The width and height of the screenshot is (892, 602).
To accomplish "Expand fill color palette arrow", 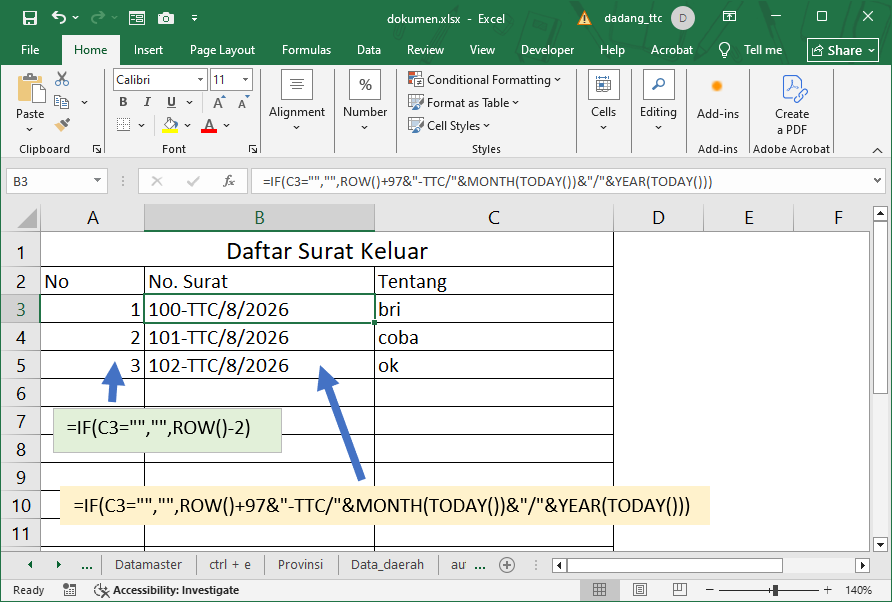I will point(187,125).
